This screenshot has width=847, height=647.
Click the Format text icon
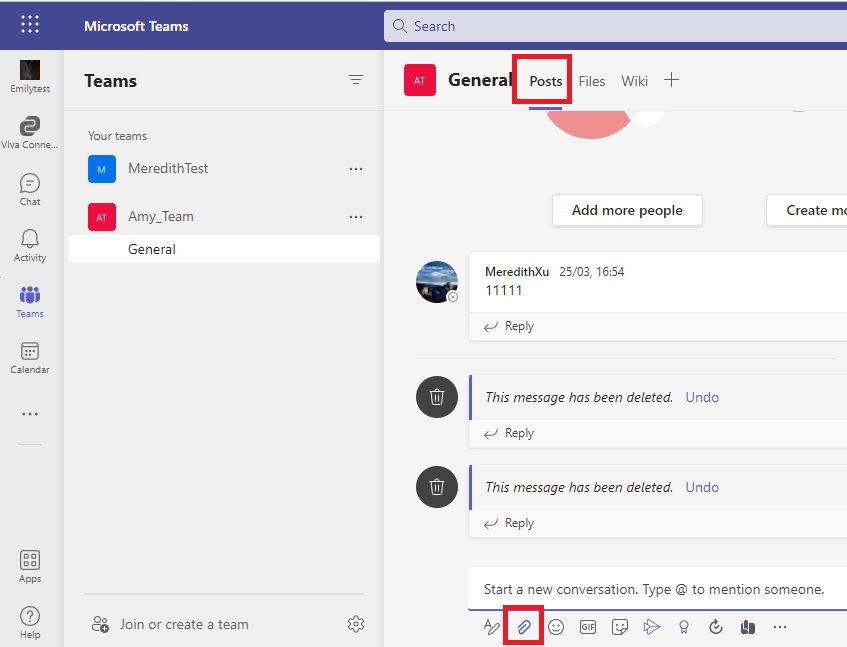tap(492, 627)
